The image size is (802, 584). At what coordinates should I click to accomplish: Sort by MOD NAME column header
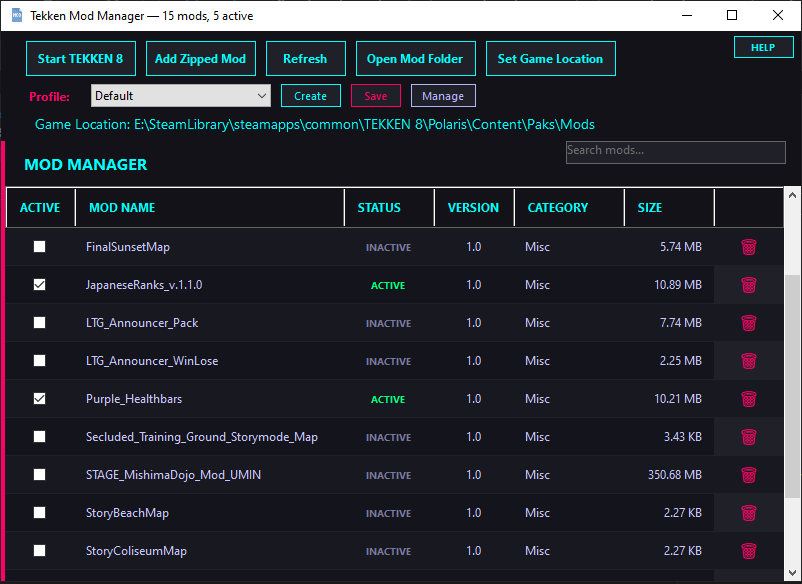(210, 208)
